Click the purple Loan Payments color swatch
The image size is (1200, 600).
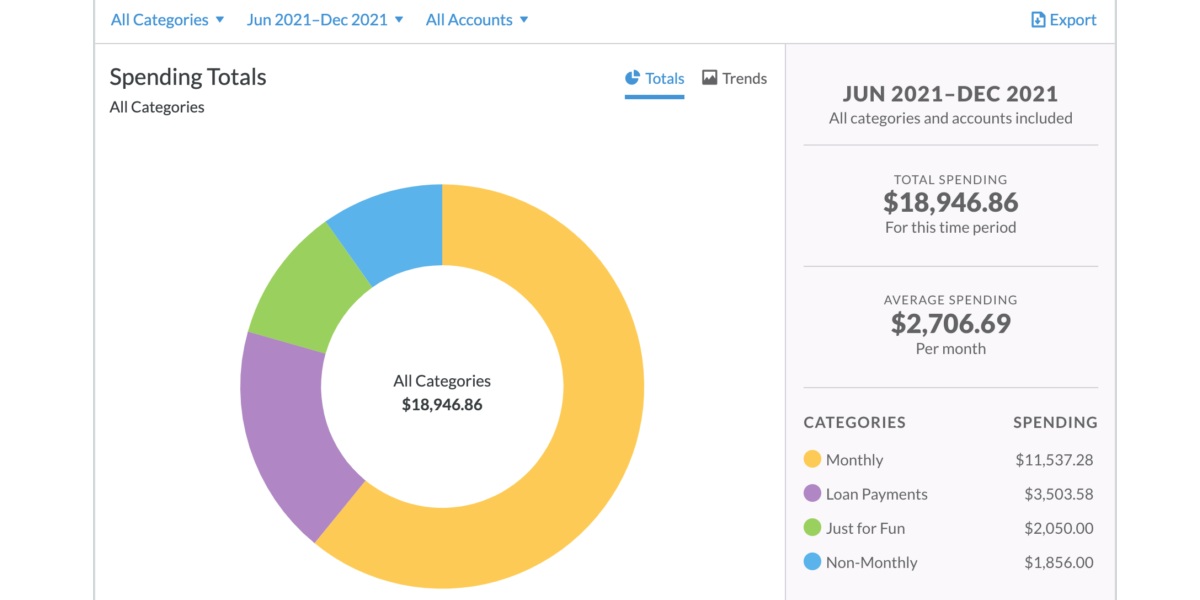[x=813, y=494]
